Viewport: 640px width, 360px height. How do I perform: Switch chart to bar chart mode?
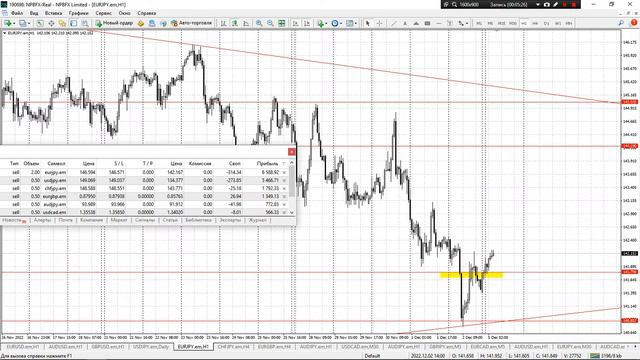(223, 23)
